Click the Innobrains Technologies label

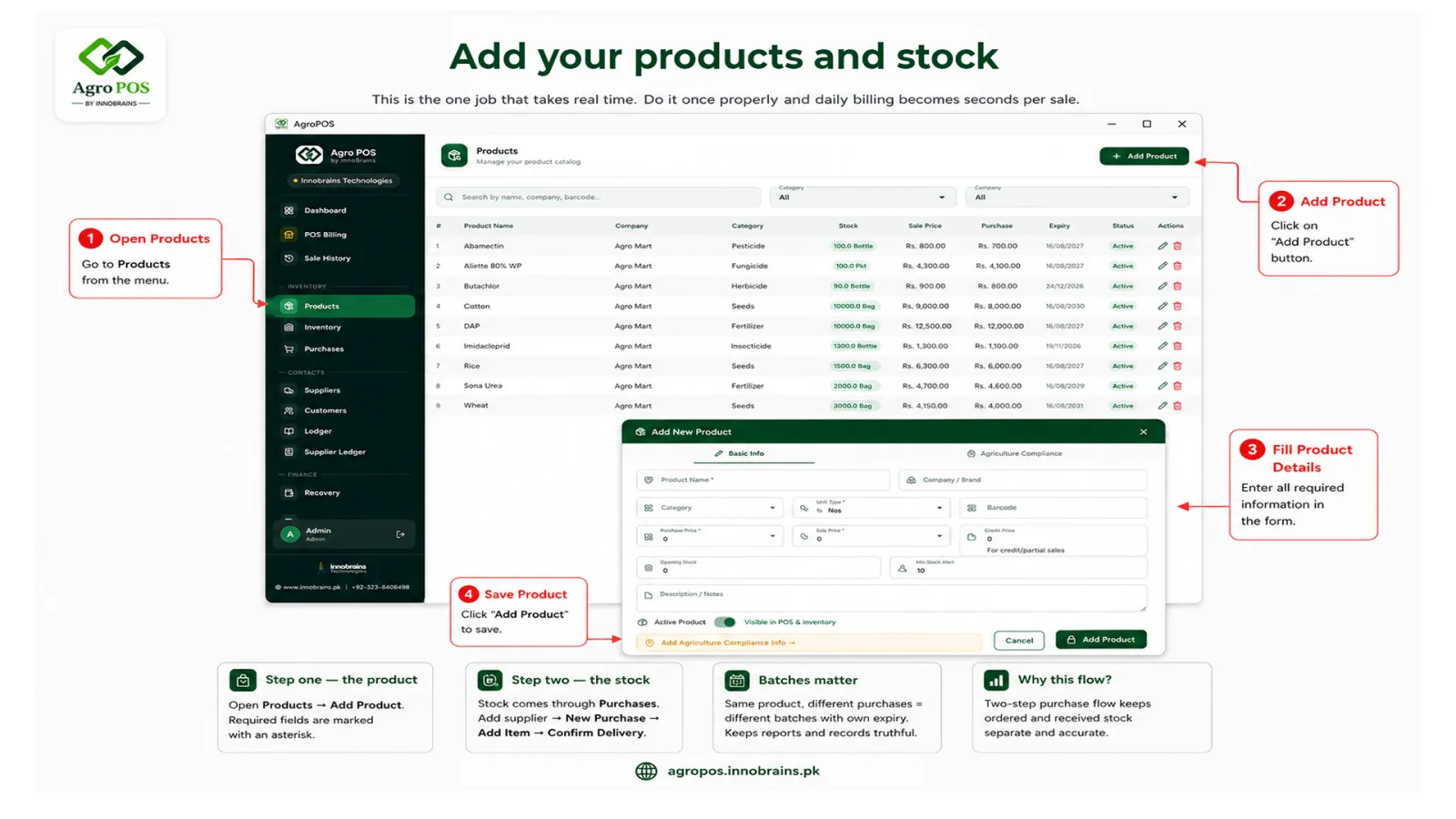(x=344, y=181)
